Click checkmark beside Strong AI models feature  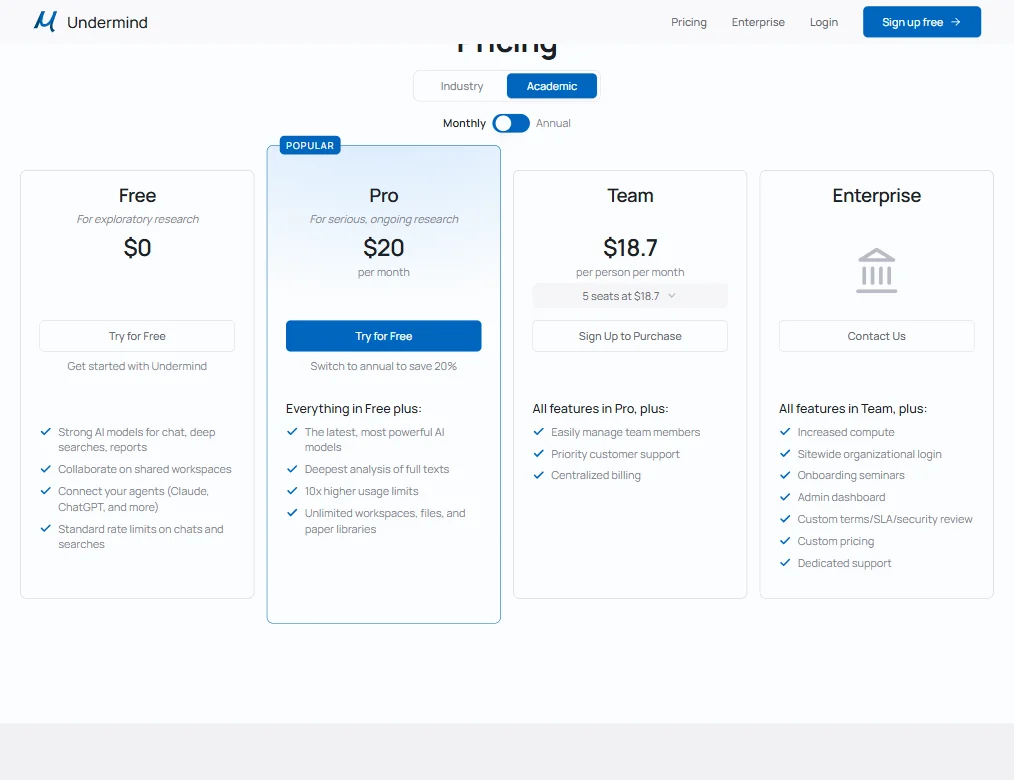click(x=46, y=431)
